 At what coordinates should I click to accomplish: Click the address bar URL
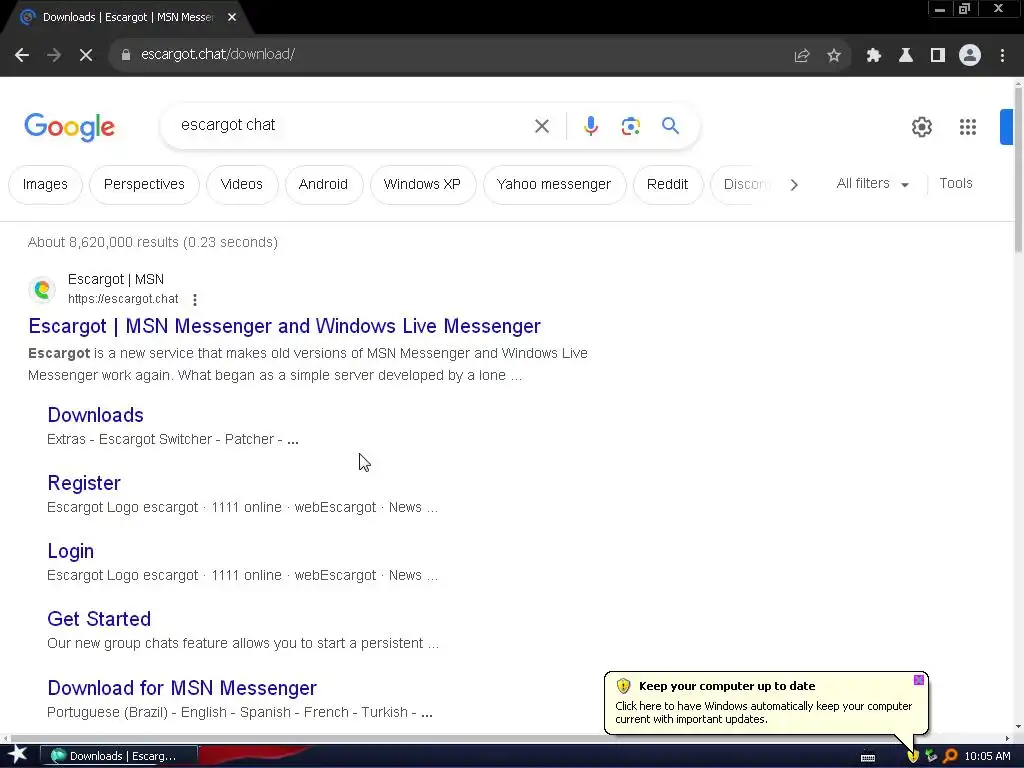(218, 54)
